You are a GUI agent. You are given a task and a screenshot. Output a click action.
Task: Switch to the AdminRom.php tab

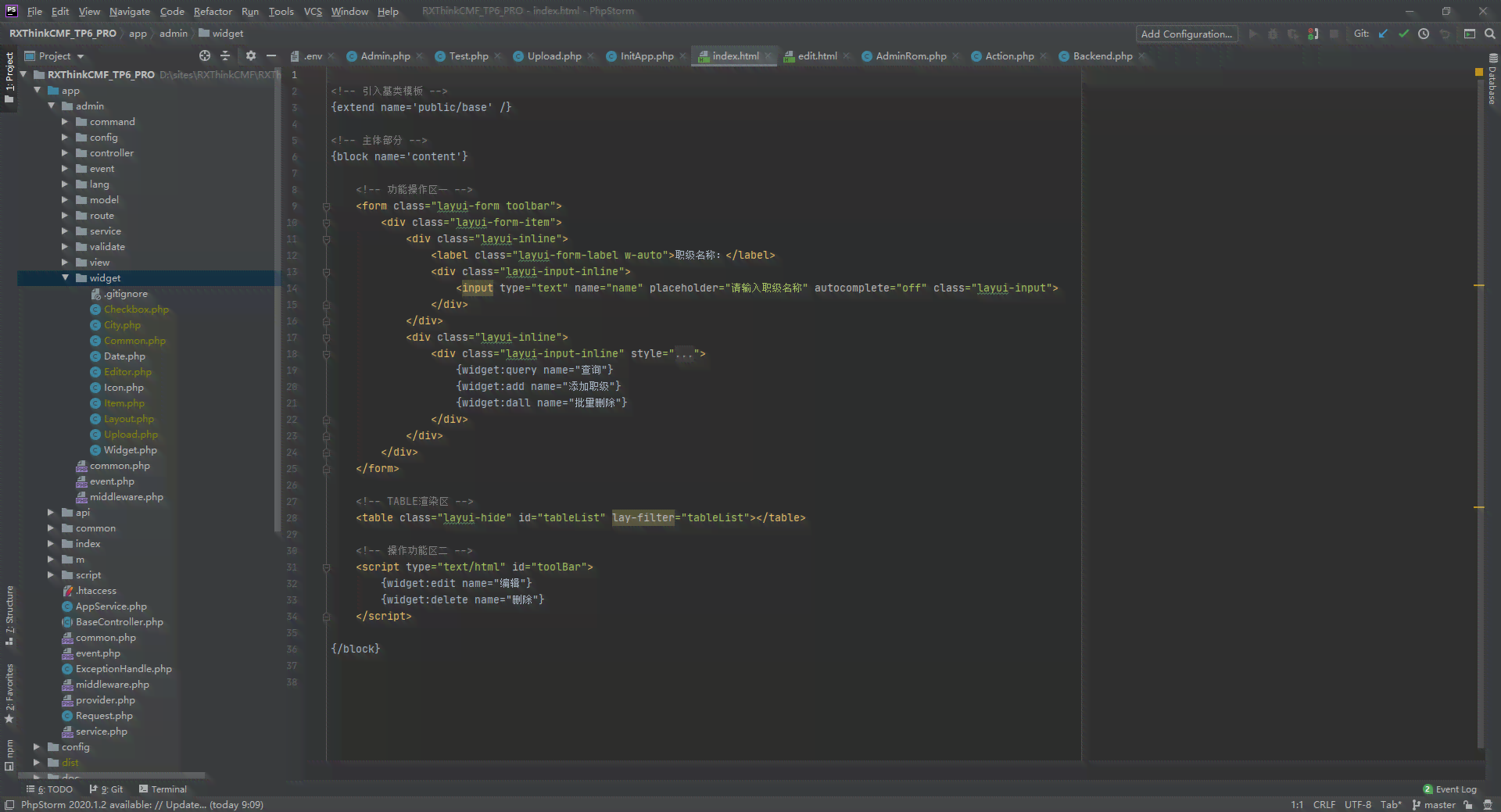coord(911,56)
